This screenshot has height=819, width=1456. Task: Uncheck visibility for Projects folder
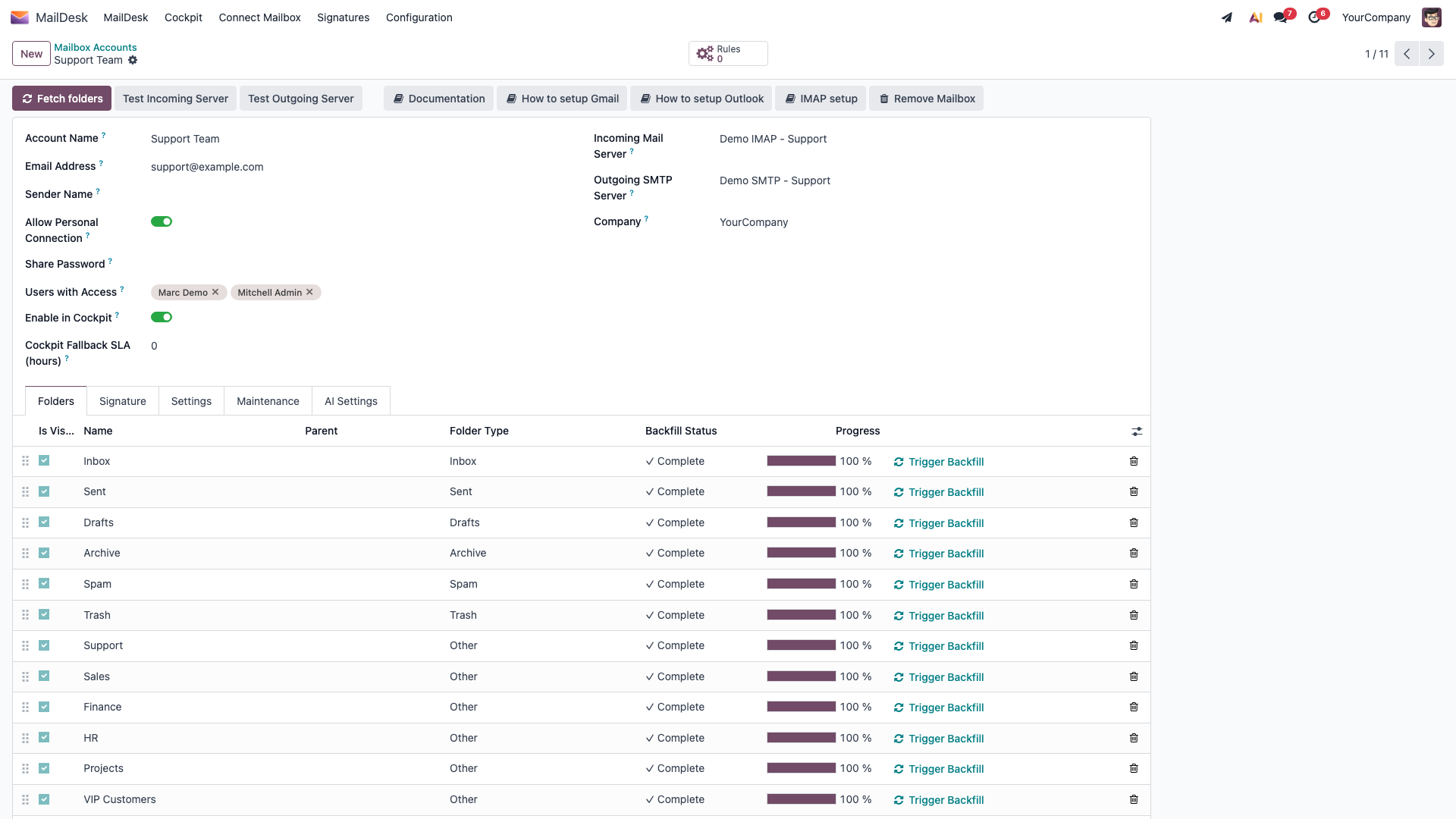click(x=44, y=768)
